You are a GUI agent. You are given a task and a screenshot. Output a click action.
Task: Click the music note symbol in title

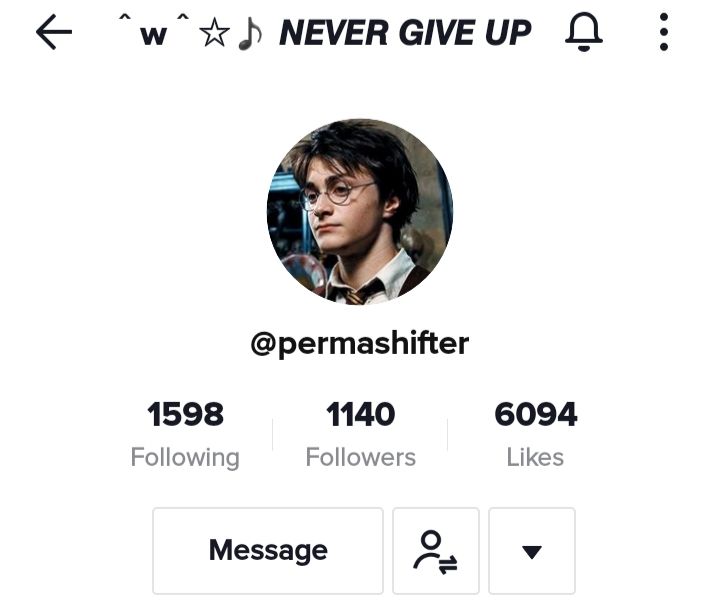pyautogui.click(x=250, y=35)
